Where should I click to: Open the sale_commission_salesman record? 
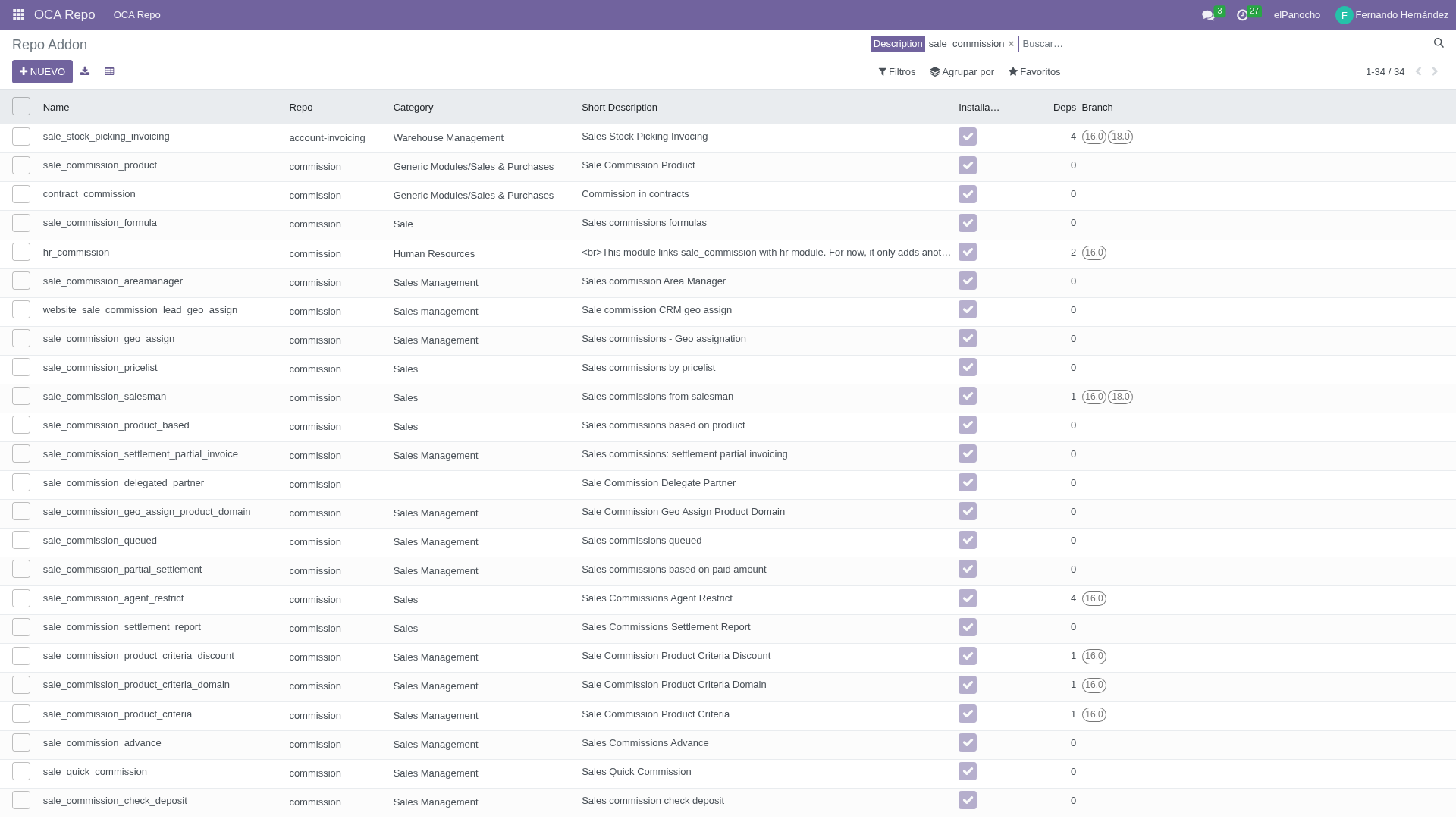[105, 397]
